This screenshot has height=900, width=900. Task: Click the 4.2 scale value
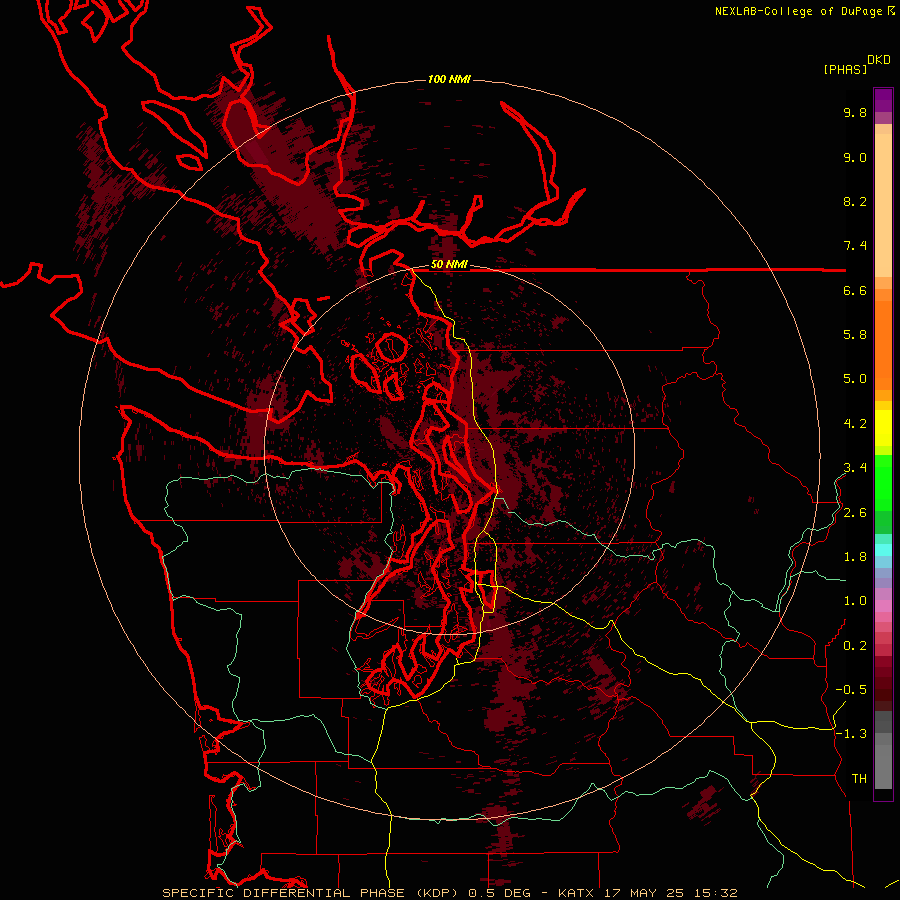855,424
